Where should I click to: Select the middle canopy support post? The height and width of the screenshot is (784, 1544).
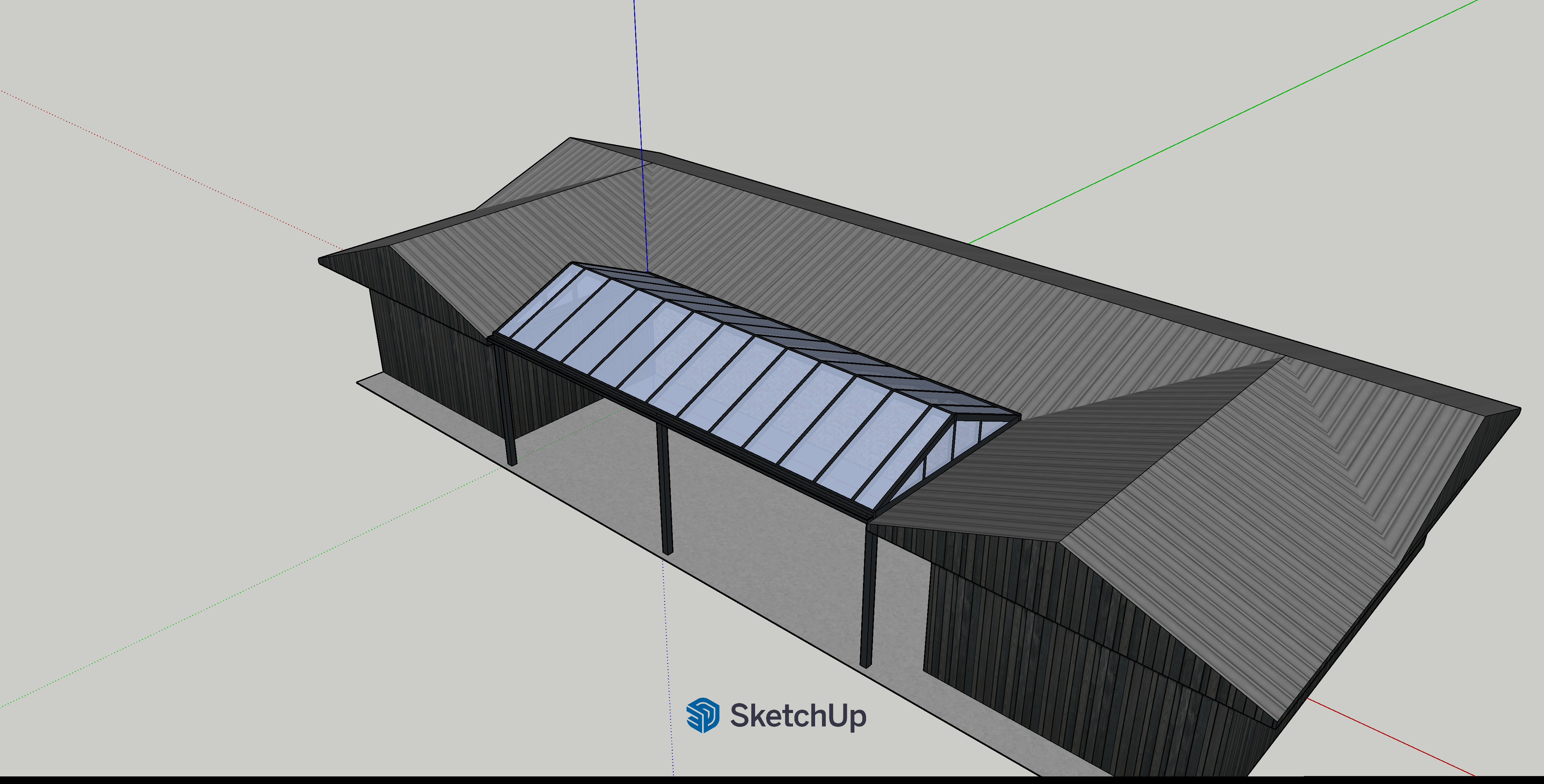tap(665, 488)
